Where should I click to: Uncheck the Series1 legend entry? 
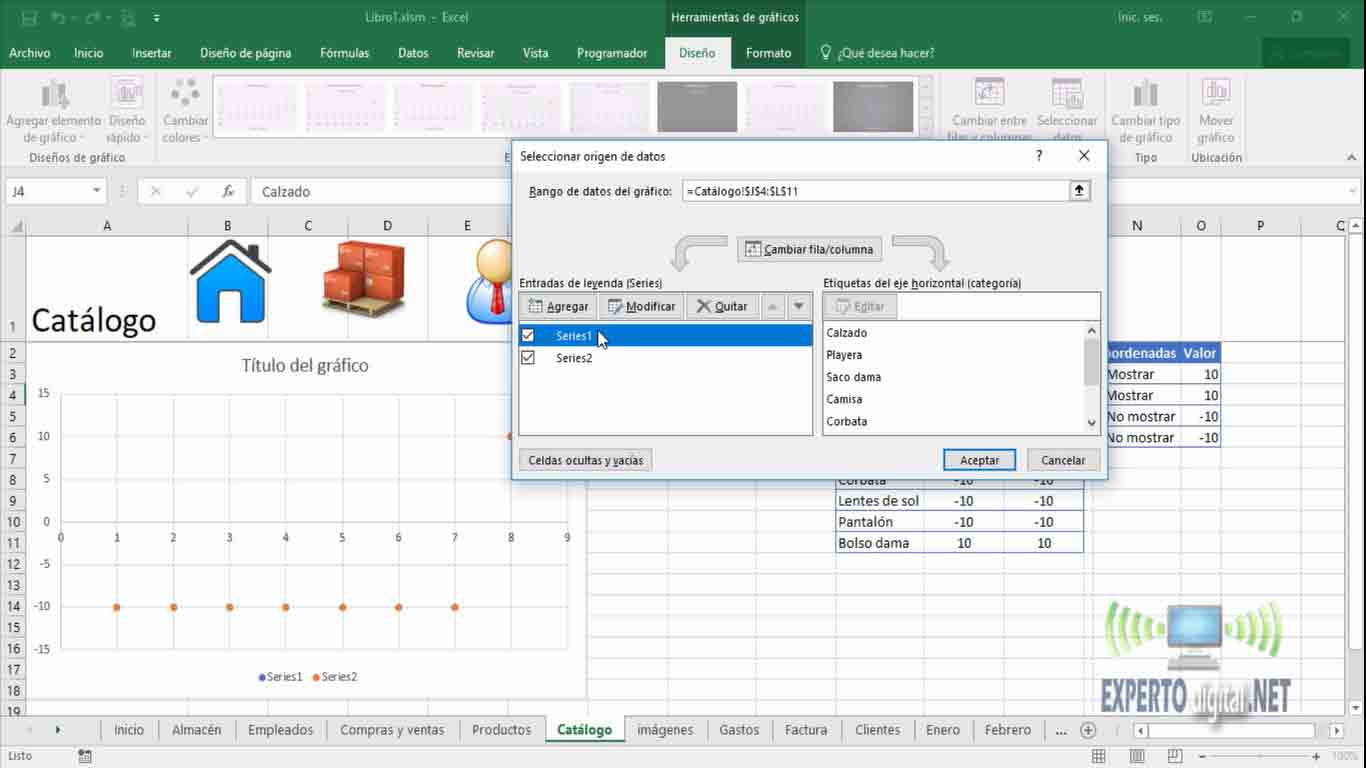528,335
